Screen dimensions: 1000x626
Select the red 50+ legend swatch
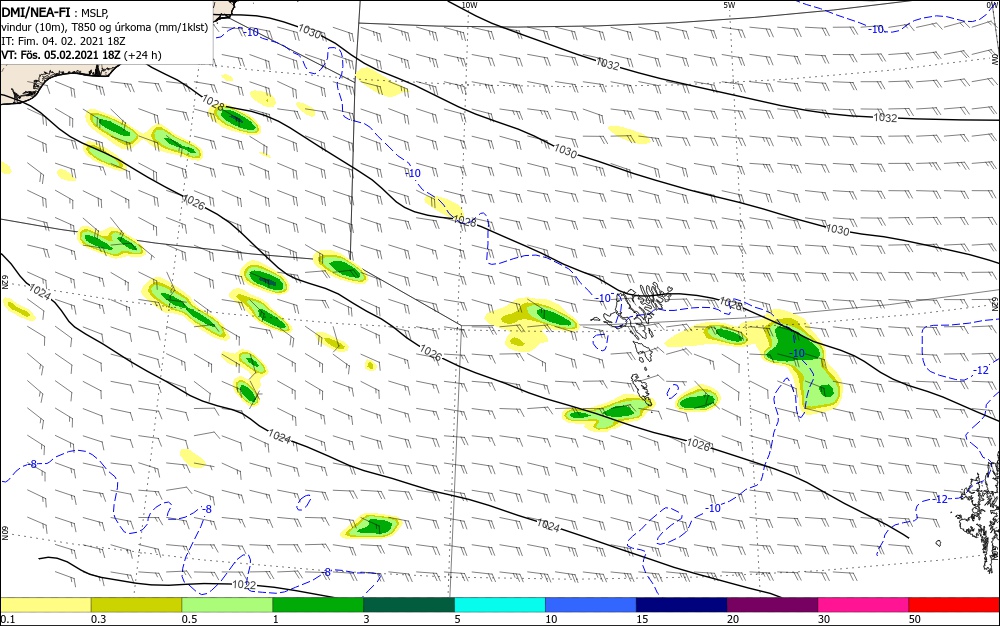(954, 605)
